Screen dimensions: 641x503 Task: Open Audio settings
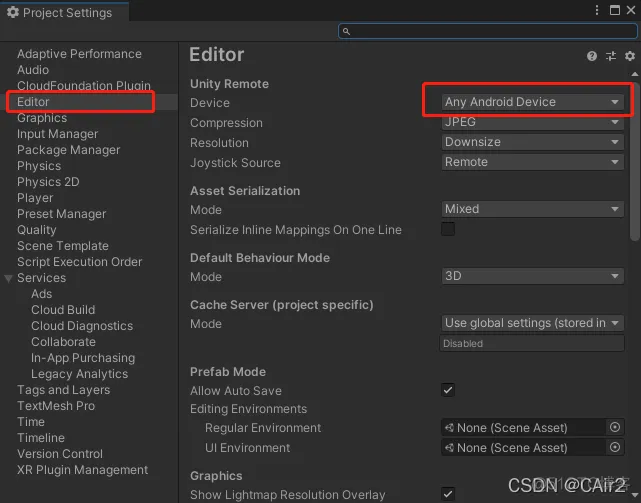point(33,70)
